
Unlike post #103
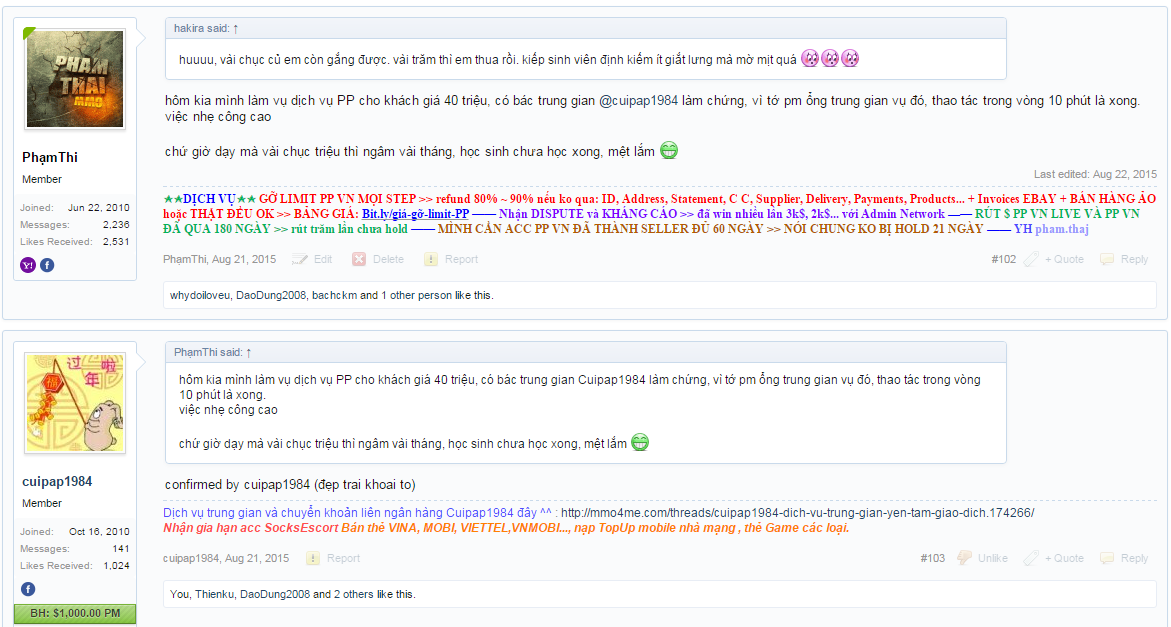(x=982, y=558)
